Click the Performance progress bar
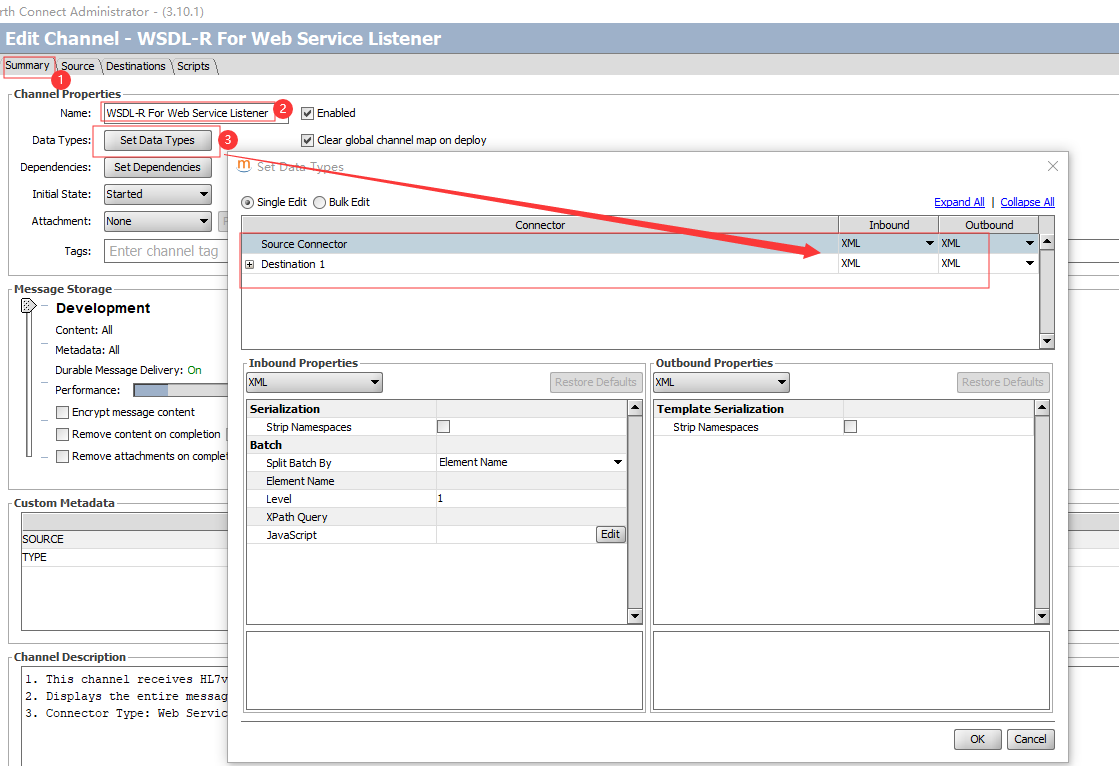This screenshot has width=1119, height=766. [181, 390]
